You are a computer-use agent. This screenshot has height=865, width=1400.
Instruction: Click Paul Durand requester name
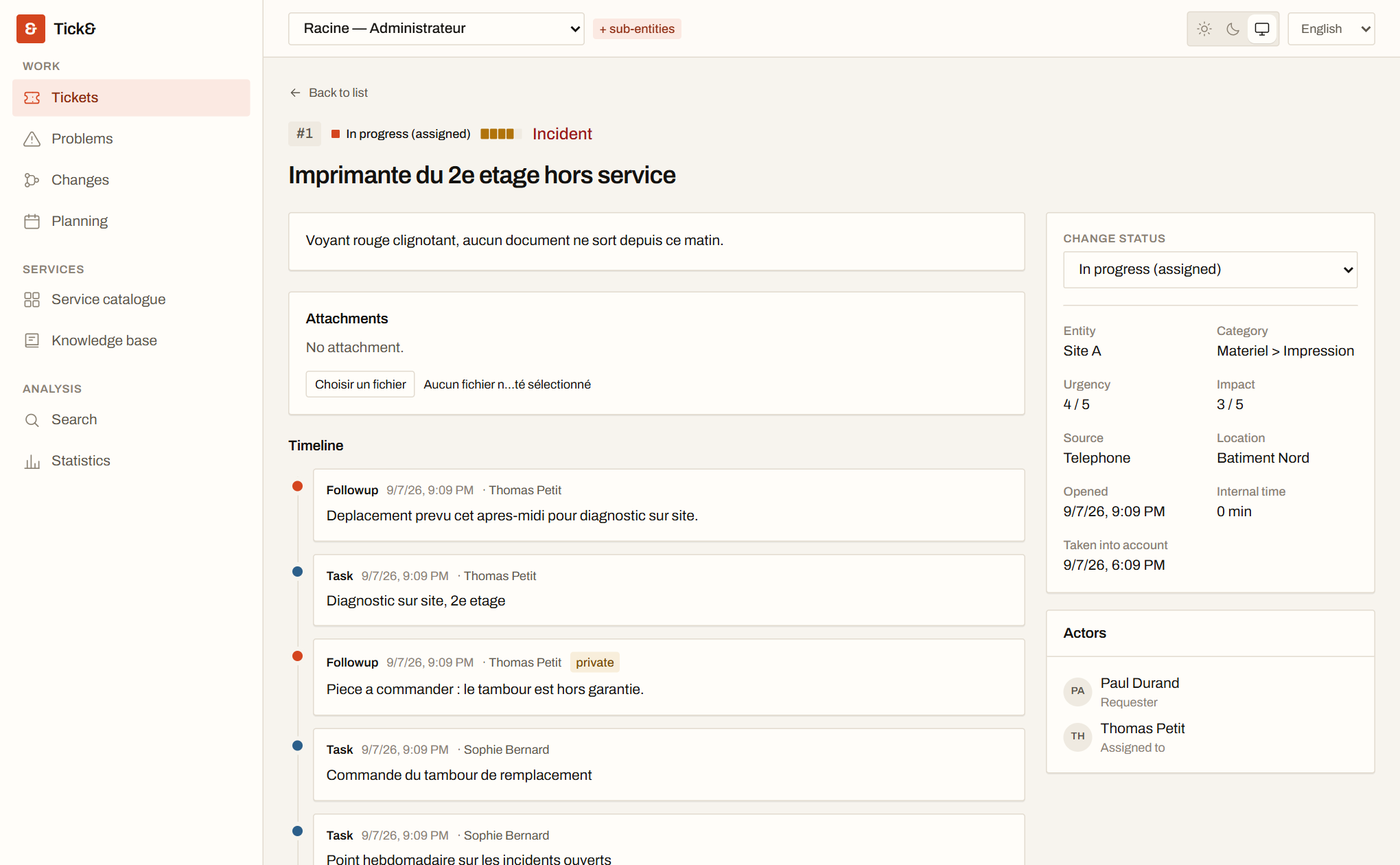[x=1140, y=683]
